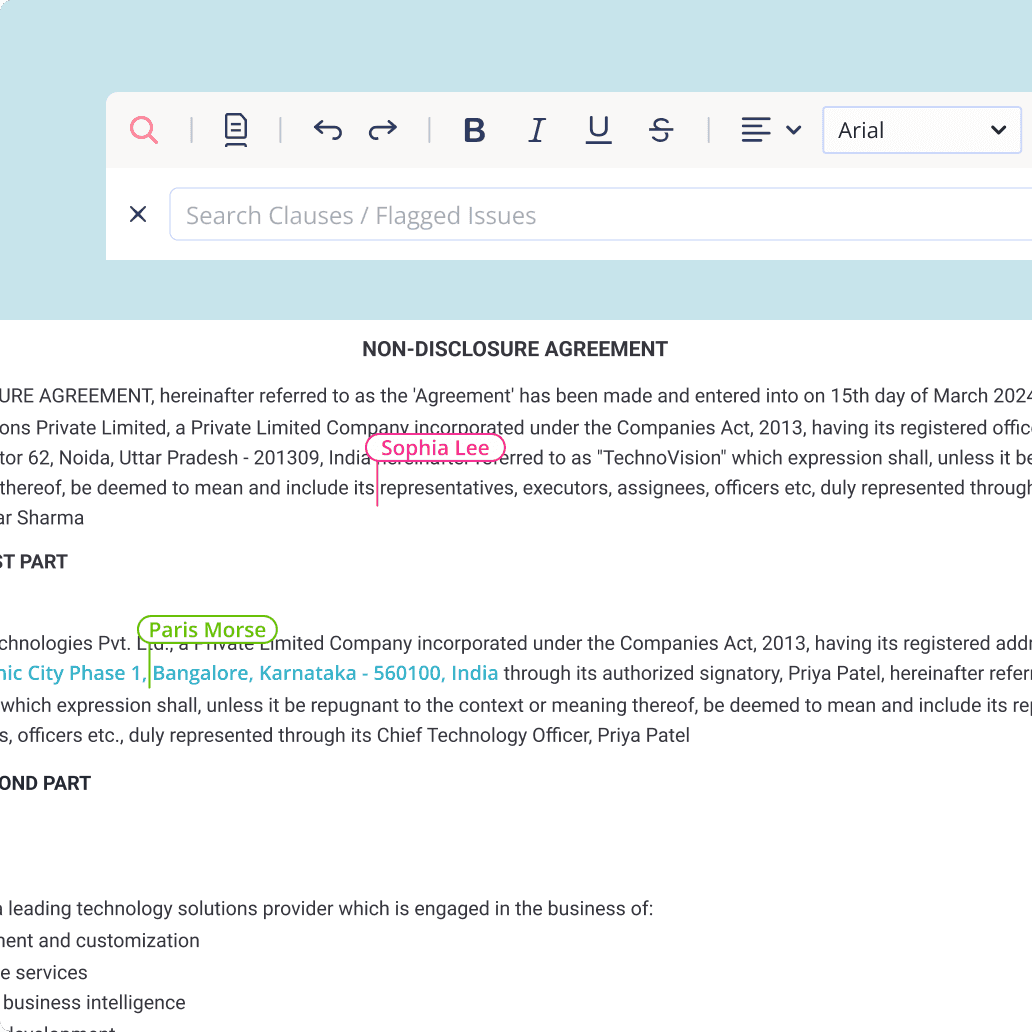Click the Sophia Lee cursor label
The width and height of the screenshot is (1032, 1032).
coord(435,448)
